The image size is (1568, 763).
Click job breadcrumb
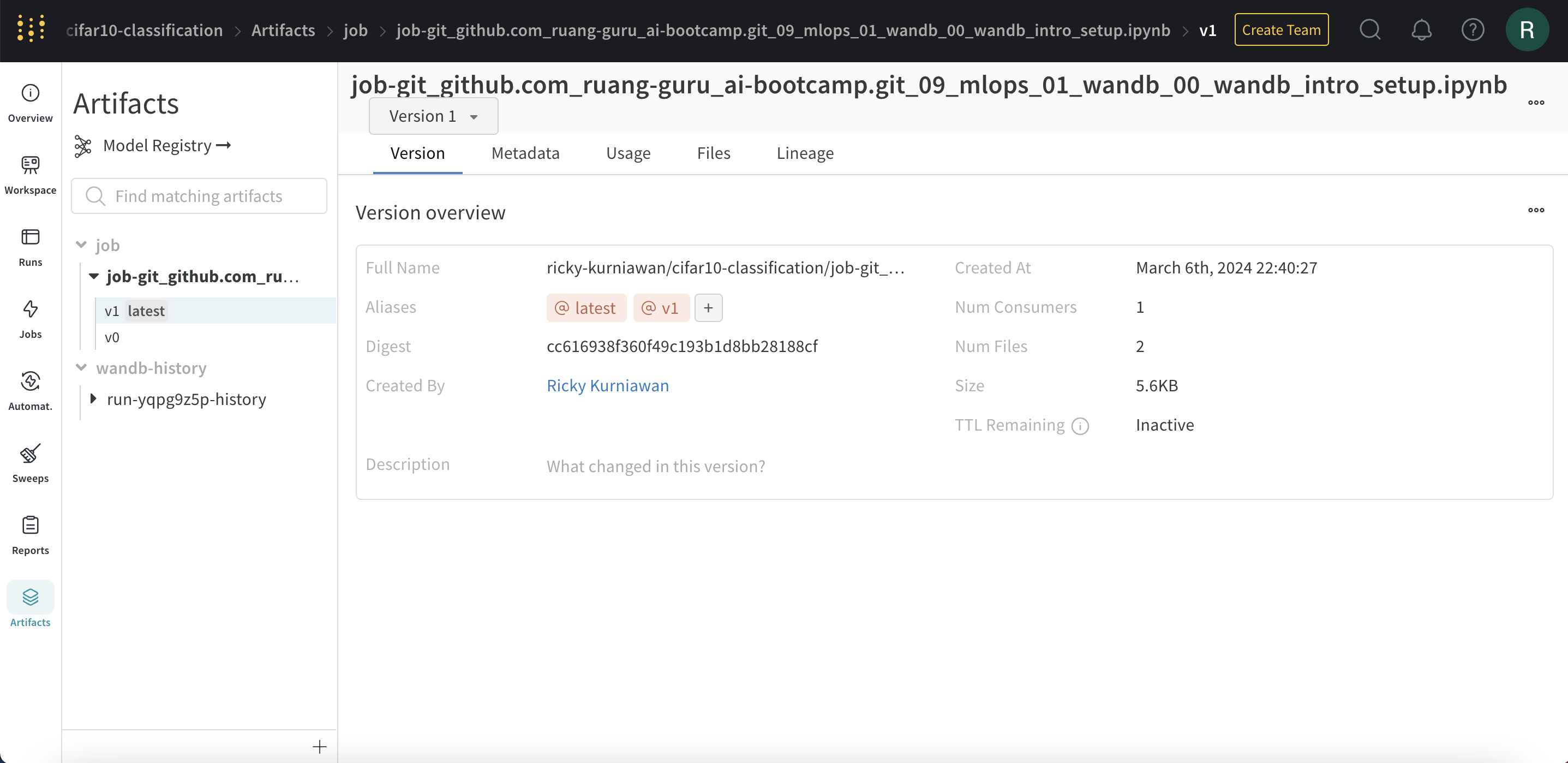tap(356, 30)
